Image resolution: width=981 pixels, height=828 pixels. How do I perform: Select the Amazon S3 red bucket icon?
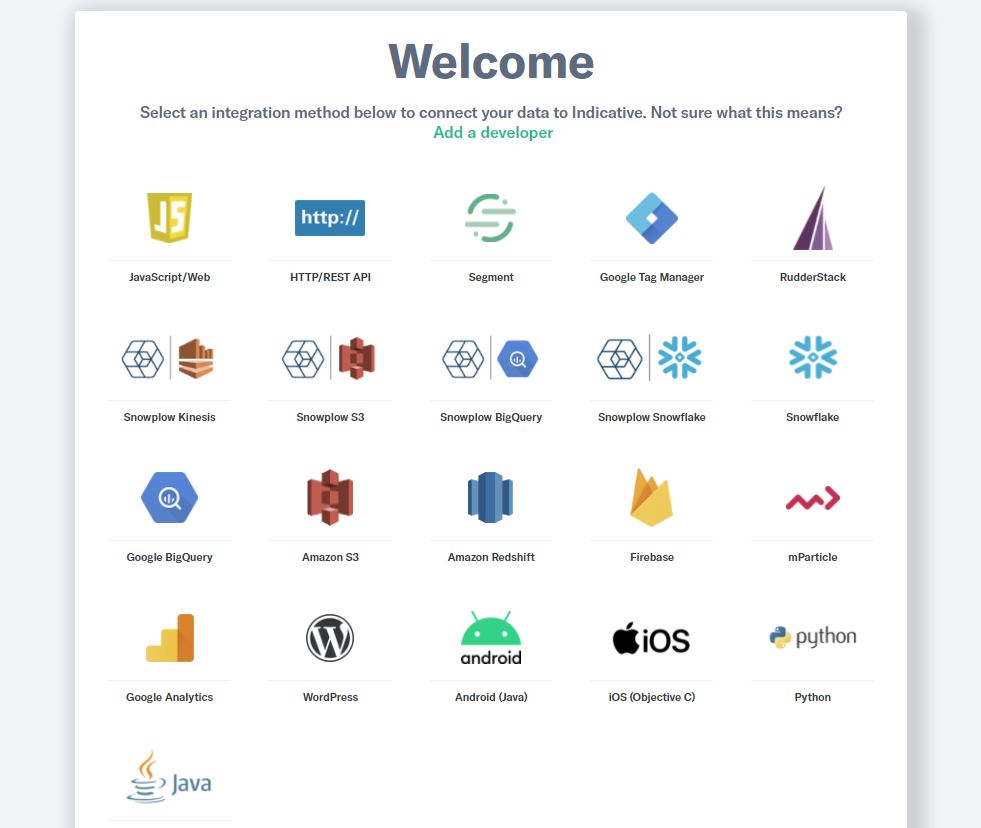[330, 498]
